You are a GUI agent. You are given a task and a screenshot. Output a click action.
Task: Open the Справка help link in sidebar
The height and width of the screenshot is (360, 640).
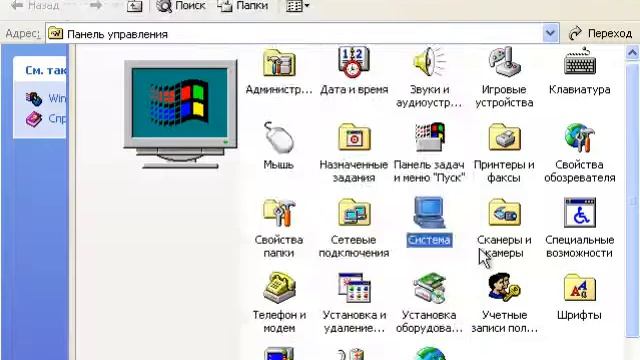[46, 119]
